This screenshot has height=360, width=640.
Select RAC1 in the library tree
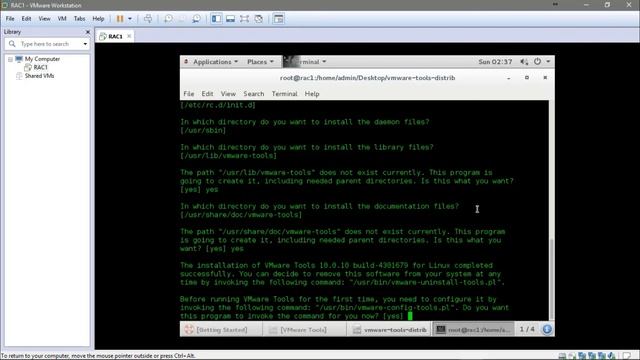40,67
